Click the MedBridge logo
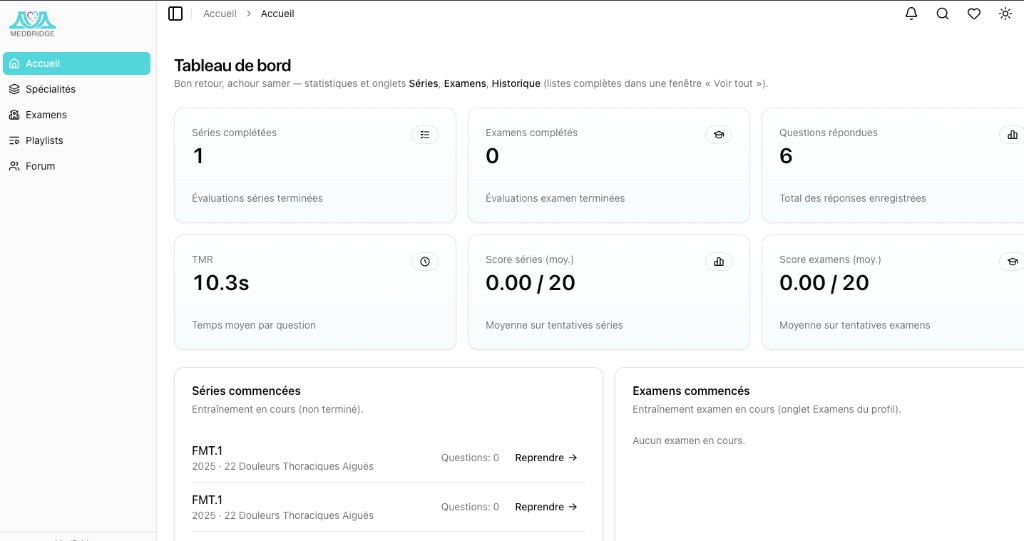Viewport: 1024px width, 541px height. [x=32, y=24]
